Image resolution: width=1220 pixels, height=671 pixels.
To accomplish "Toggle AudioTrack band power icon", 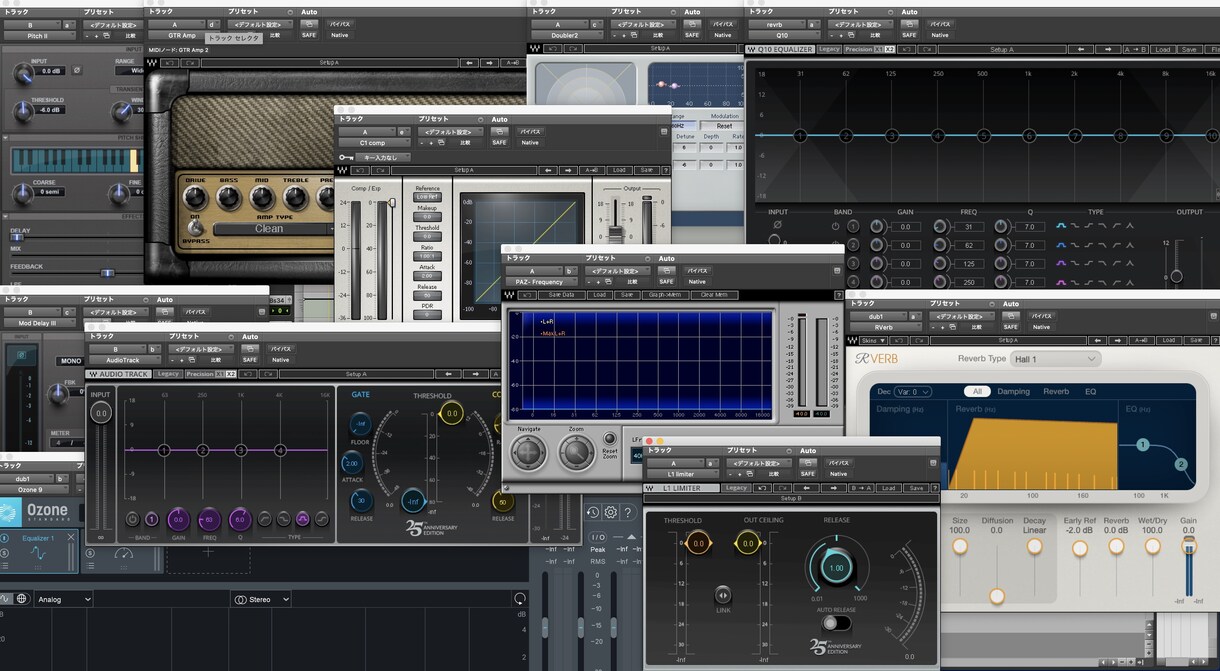I will point(132,519).
